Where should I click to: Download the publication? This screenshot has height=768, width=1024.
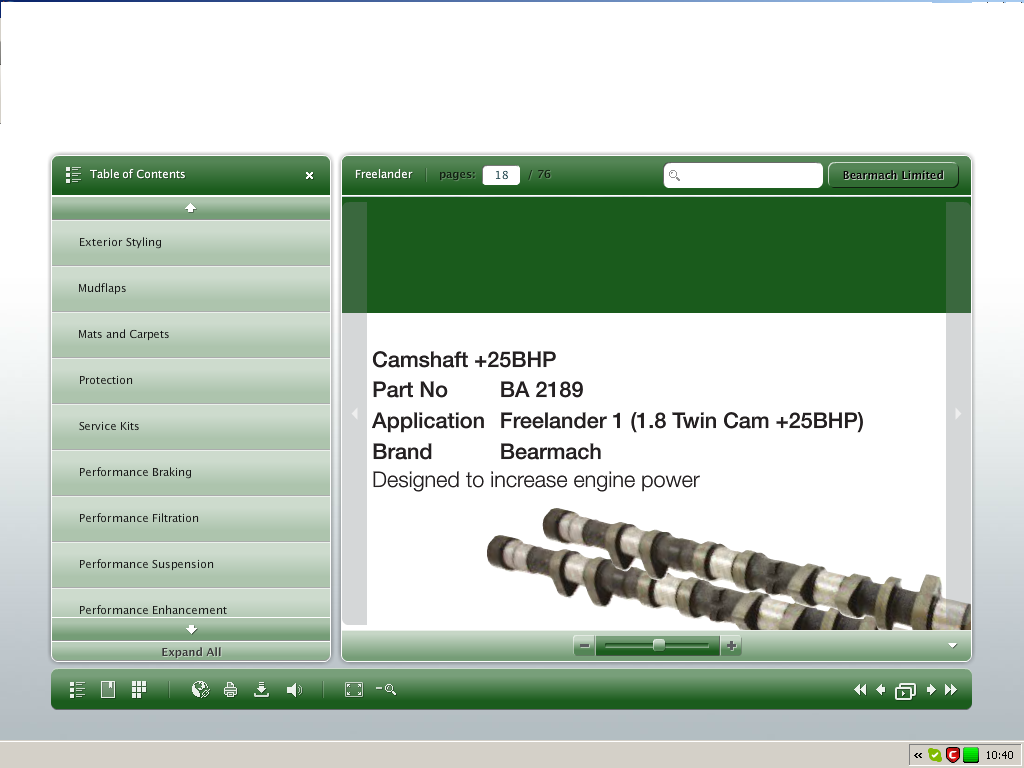pyautogui.click(x=261, y=690)
